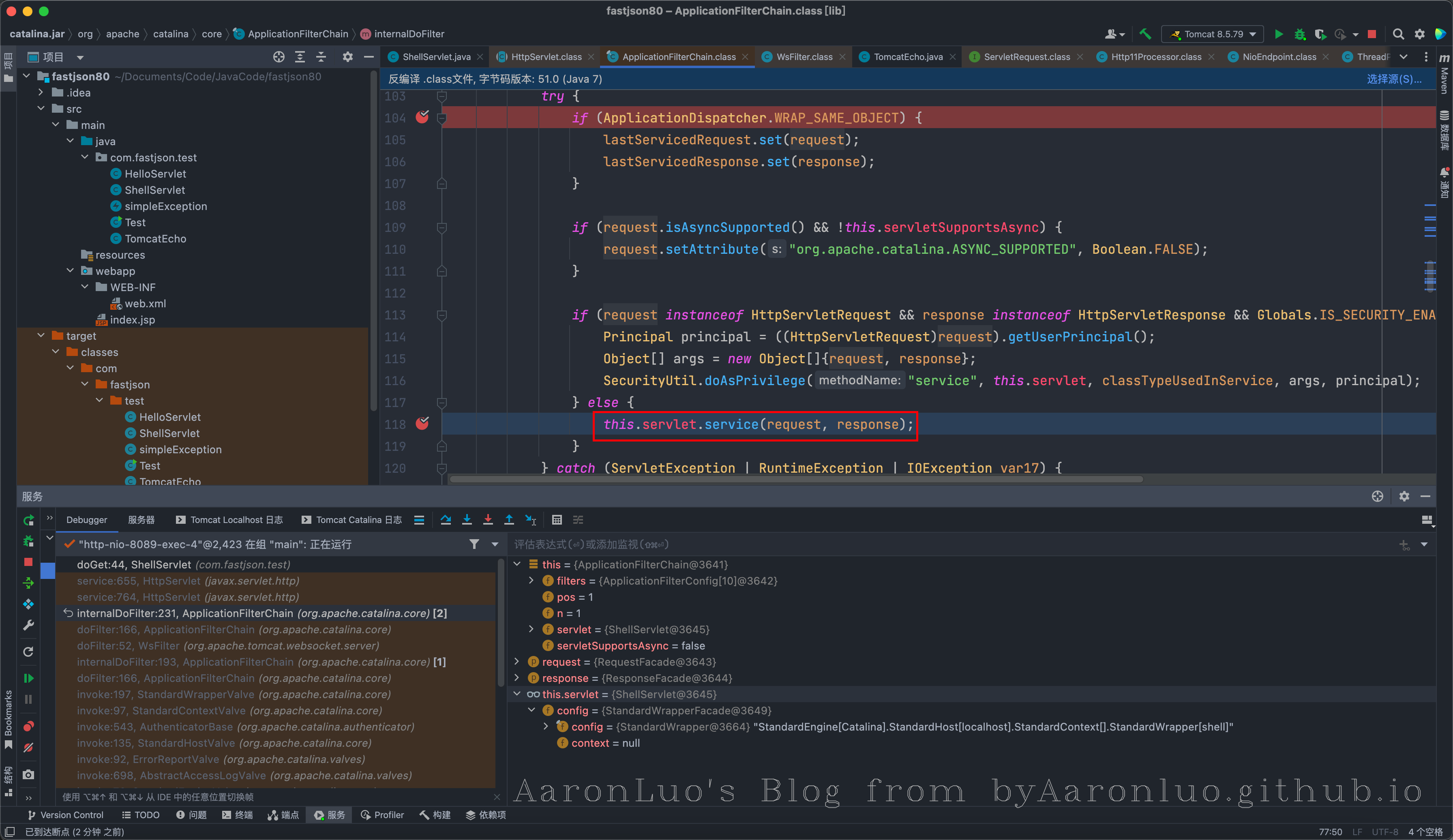This screenshot has width=1453, height=840.
Task: Pause program icon in services sidebar
Action: [28, 699]
